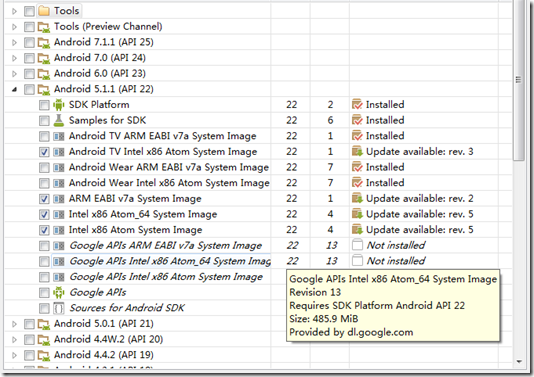
Task: Click the Google APIs Intel x86 Atom_64 system image icon
Action: (59, 262)
